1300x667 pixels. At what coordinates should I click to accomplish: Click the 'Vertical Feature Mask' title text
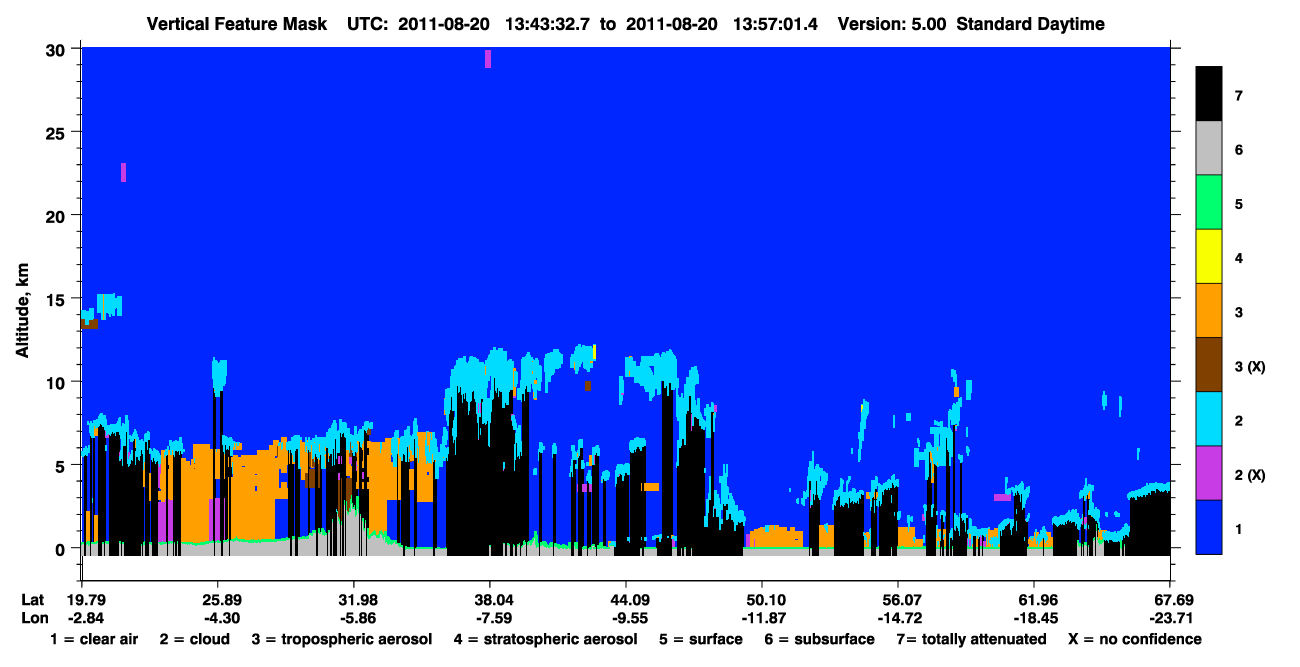[236, 24]
